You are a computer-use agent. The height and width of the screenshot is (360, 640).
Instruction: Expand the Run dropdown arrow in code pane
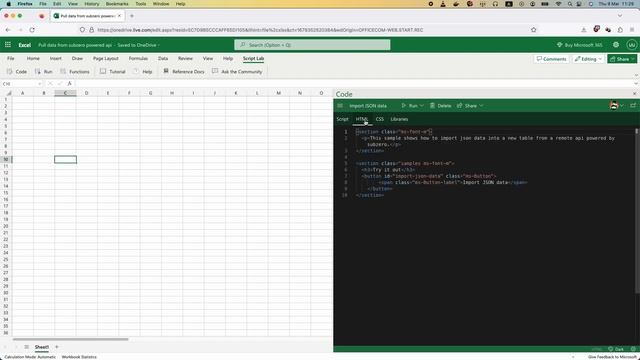422,106
